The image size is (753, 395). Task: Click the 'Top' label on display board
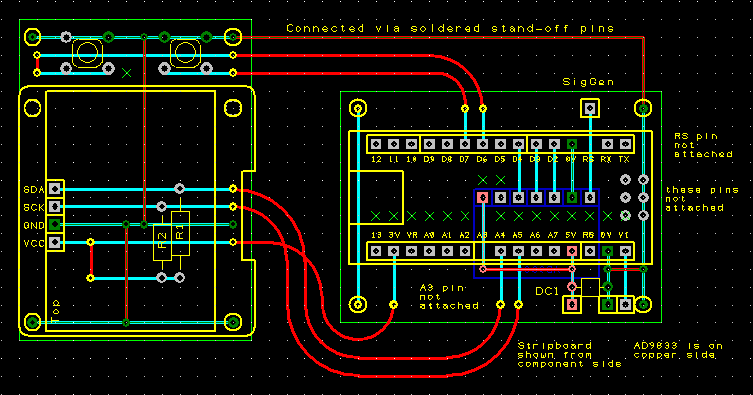(x=56, y=311)
